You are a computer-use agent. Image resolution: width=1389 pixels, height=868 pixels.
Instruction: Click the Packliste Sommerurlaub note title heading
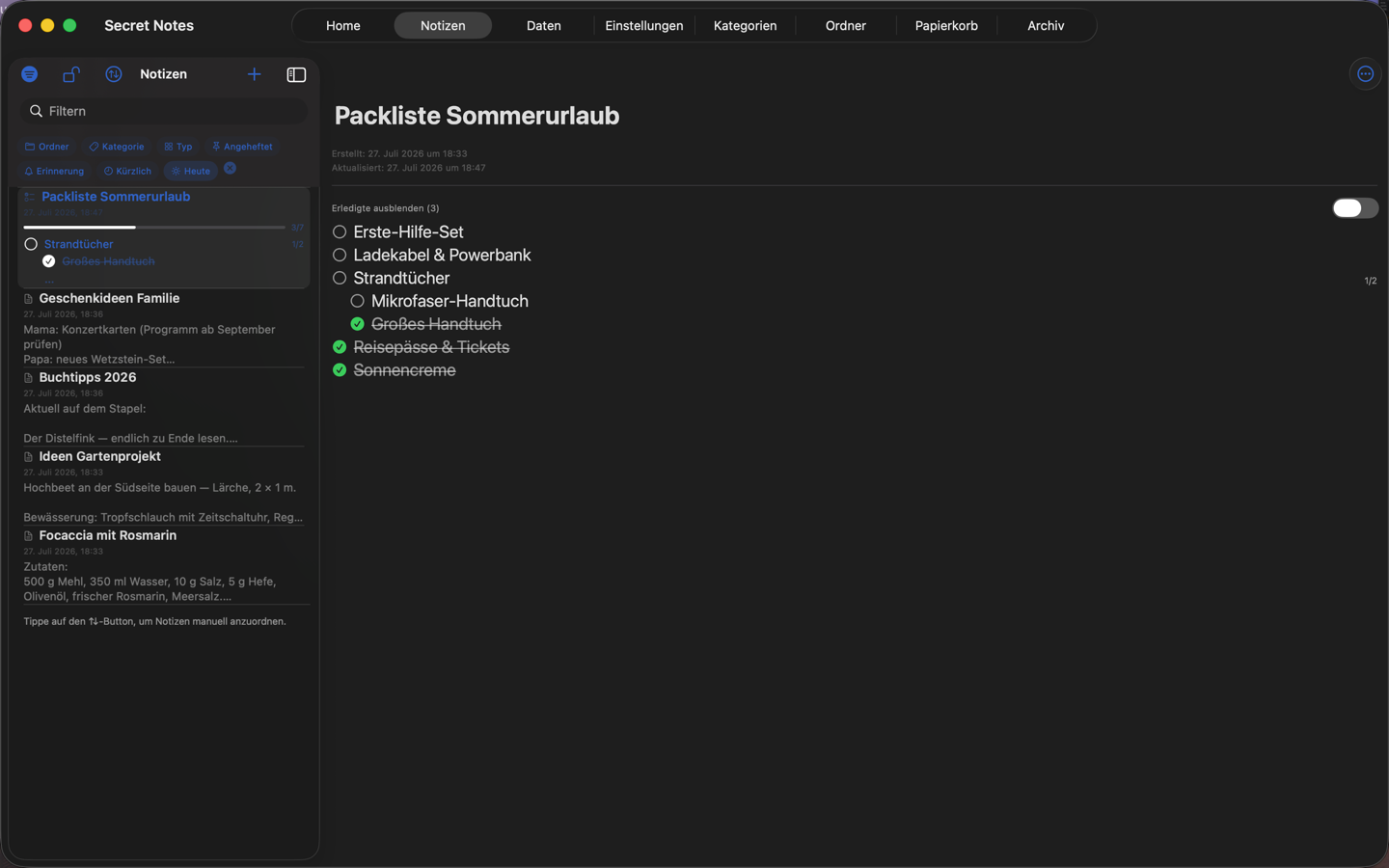[x=477, y=116]
